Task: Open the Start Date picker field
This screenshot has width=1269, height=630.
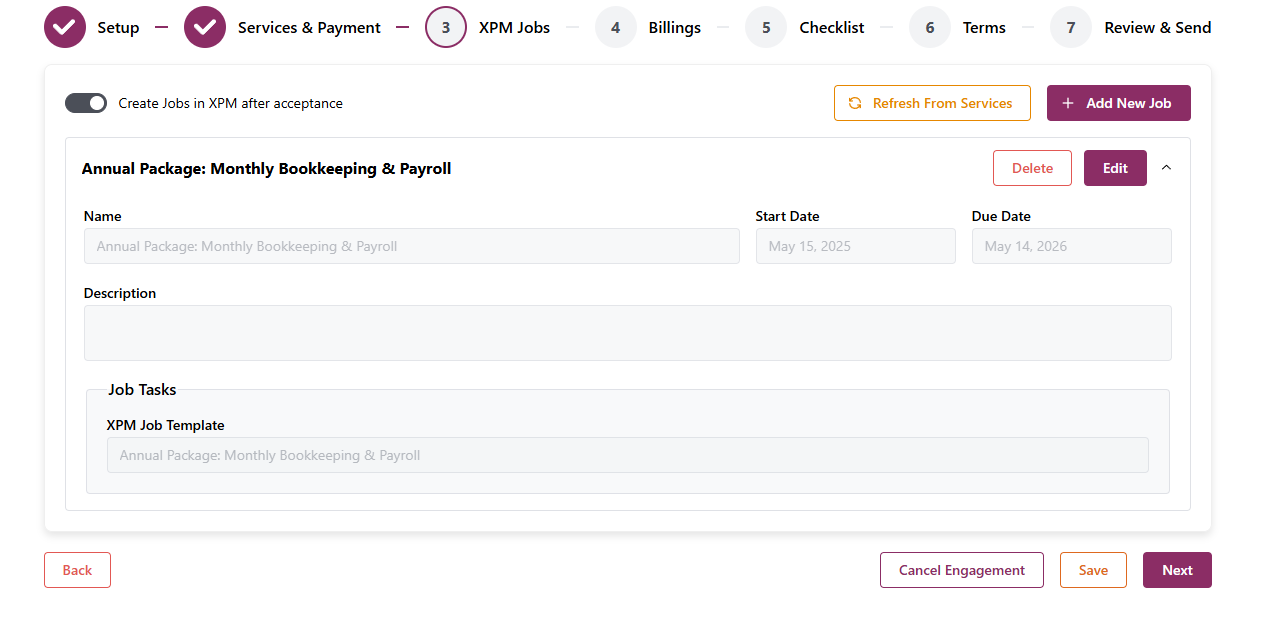Action: [x=855, y=246]
